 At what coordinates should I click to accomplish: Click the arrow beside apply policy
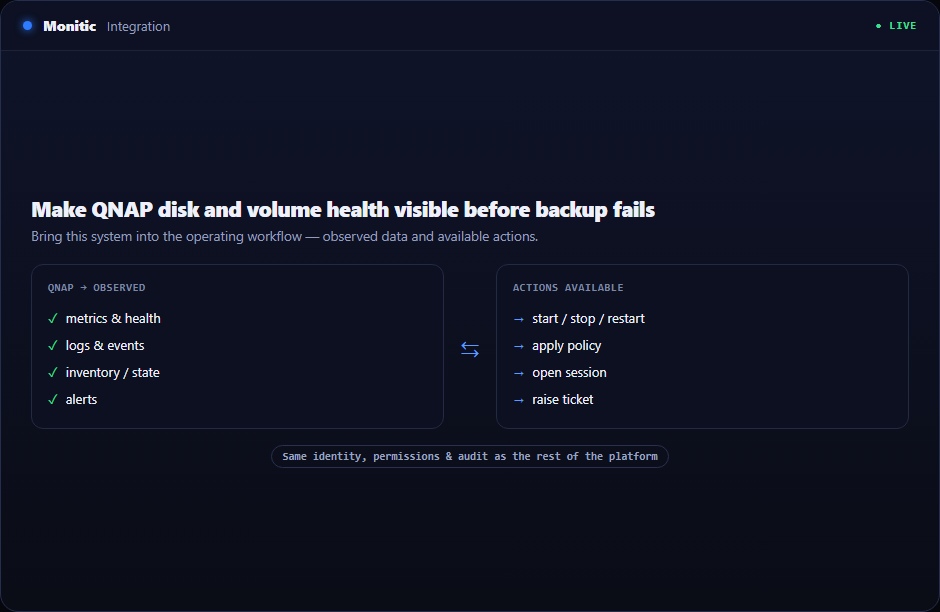point(519,346)
